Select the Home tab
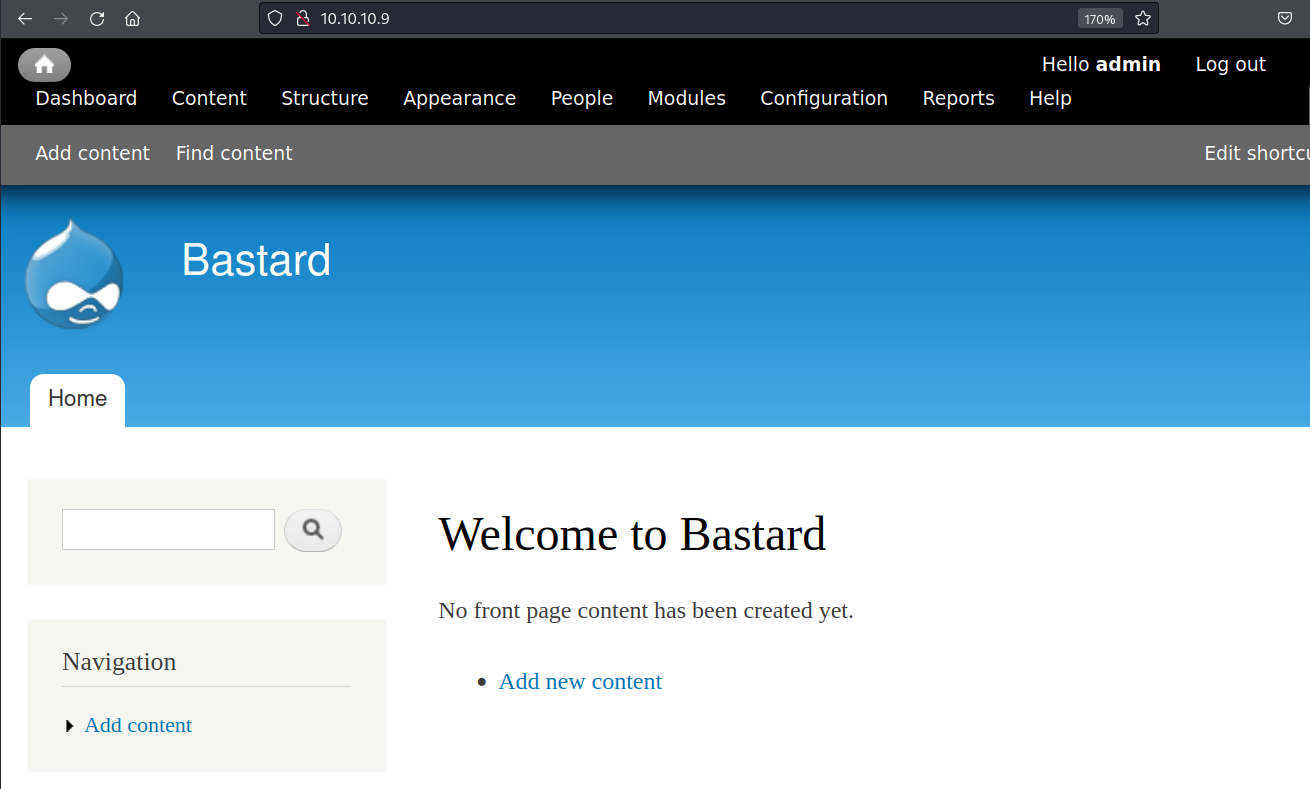 point(77,399)
